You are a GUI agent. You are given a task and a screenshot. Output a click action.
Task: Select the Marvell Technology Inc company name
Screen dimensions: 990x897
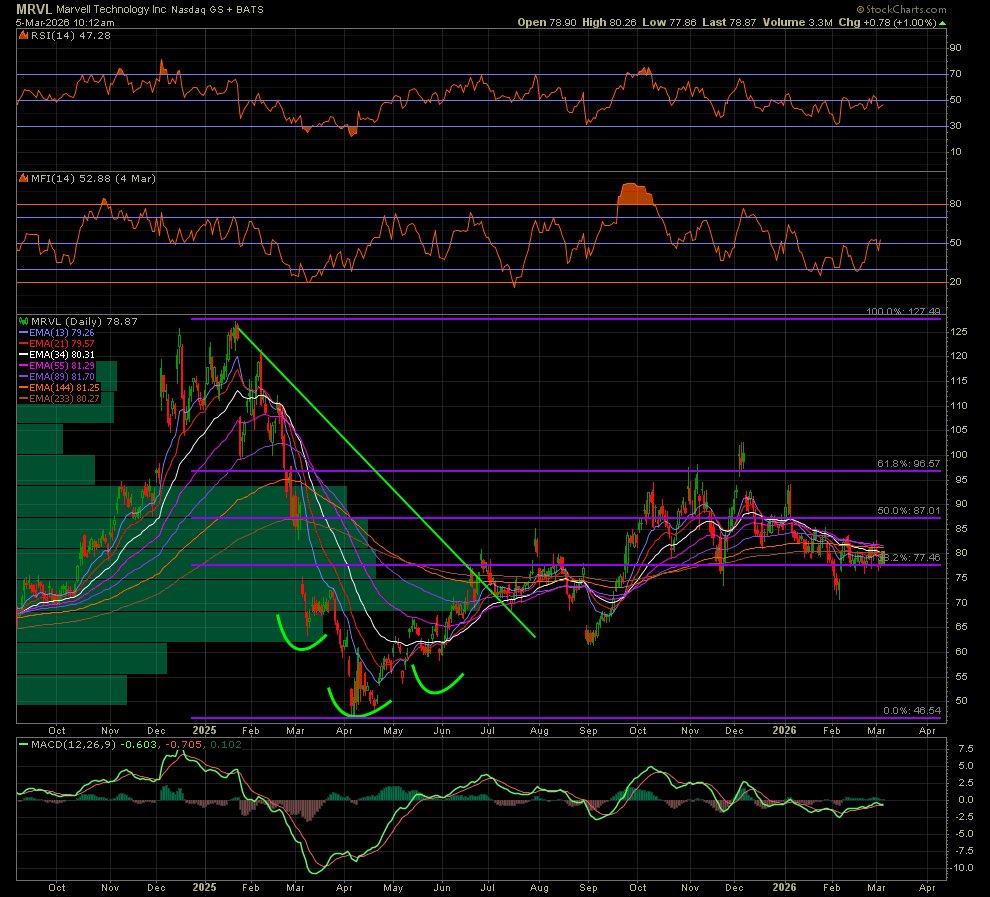click(x=111, y=9)
